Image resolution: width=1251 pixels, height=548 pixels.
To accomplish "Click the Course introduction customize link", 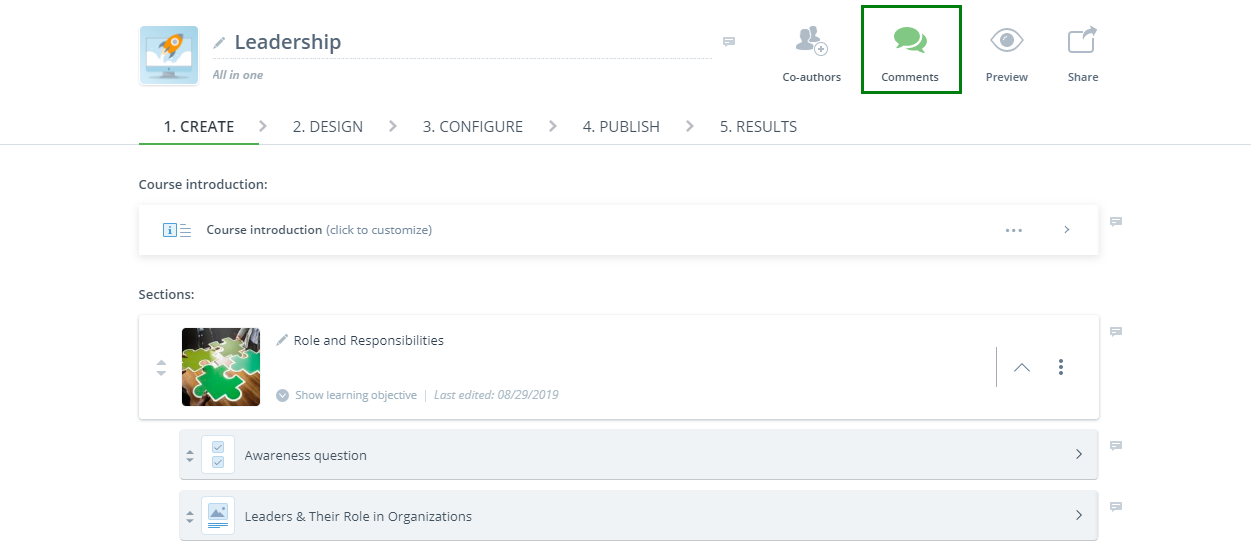I will coord(379,230).
